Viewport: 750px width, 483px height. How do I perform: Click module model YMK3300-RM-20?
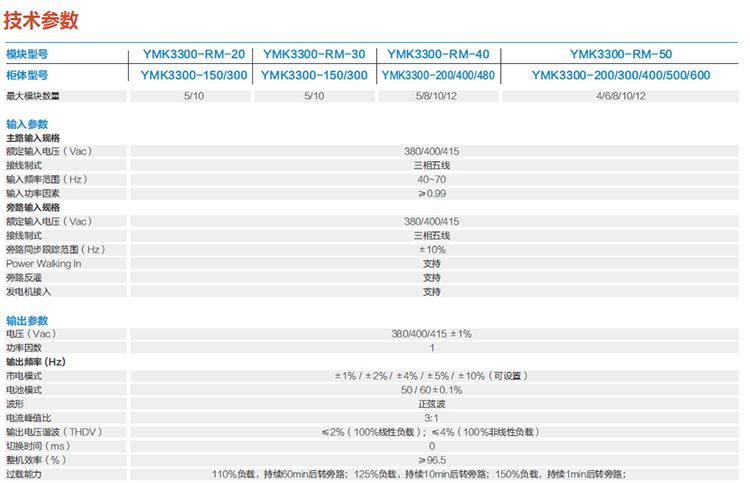click(194, 54)
